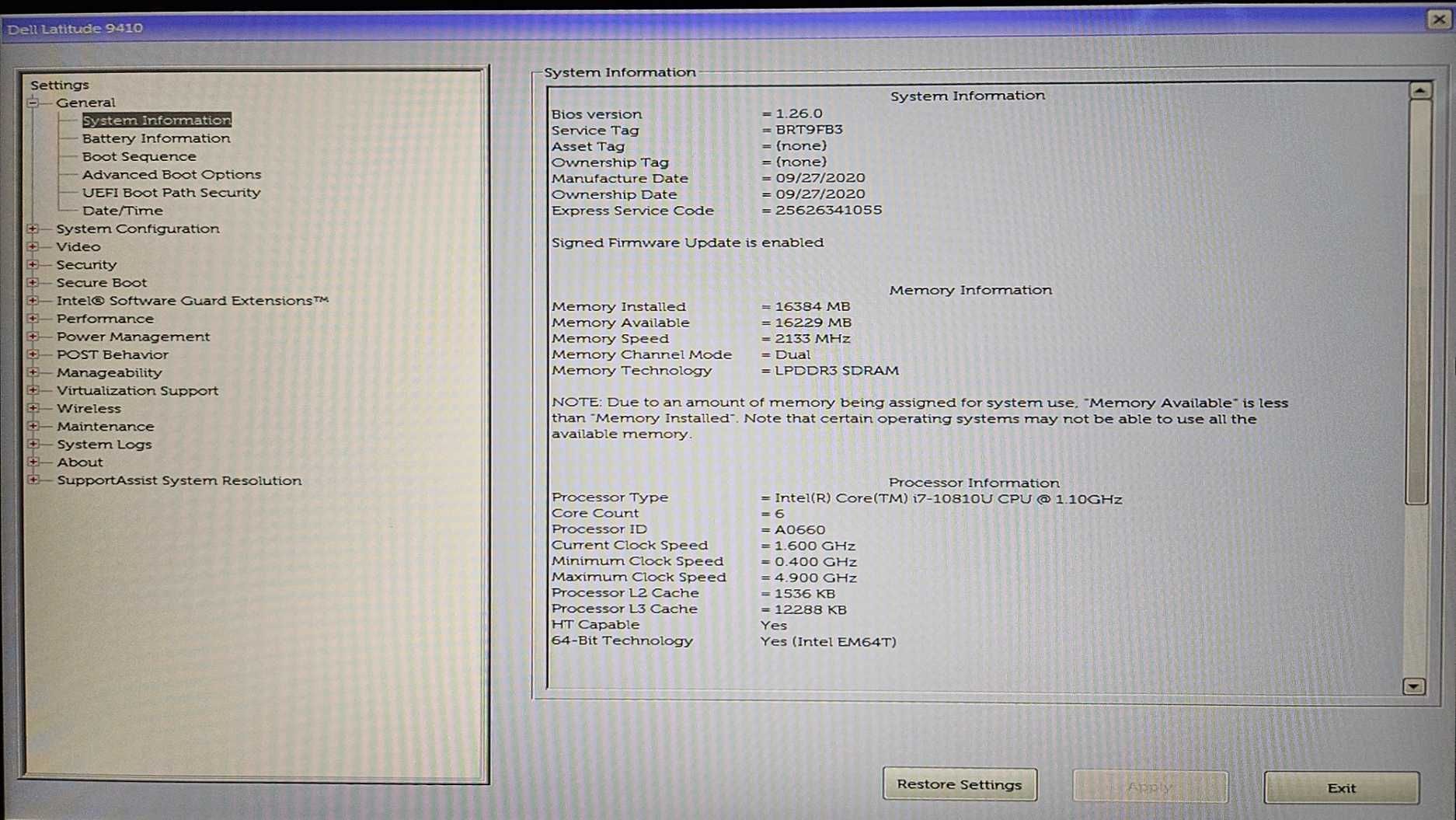
Task: Select the POST Behavior label
Action: 112,354
